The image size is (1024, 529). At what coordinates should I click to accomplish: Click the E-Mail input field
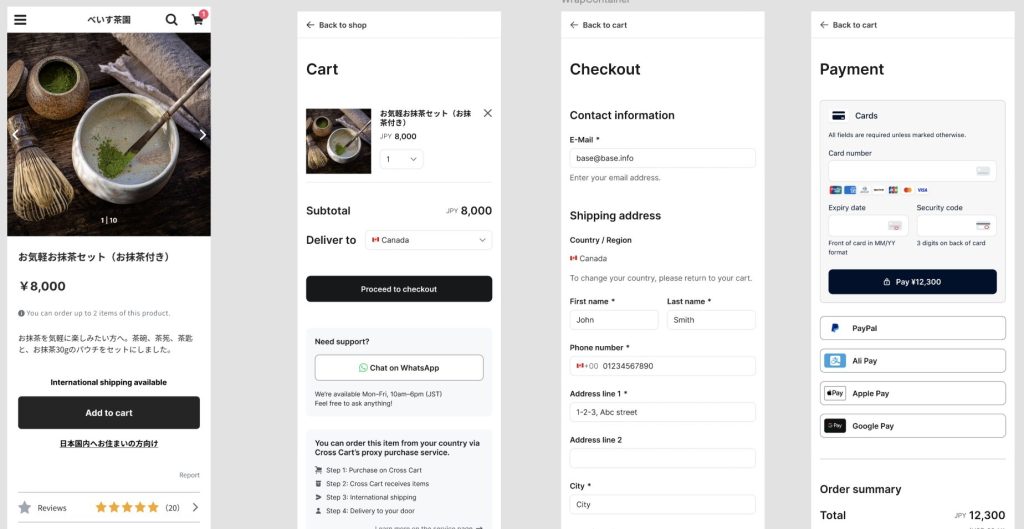(662, 158)
